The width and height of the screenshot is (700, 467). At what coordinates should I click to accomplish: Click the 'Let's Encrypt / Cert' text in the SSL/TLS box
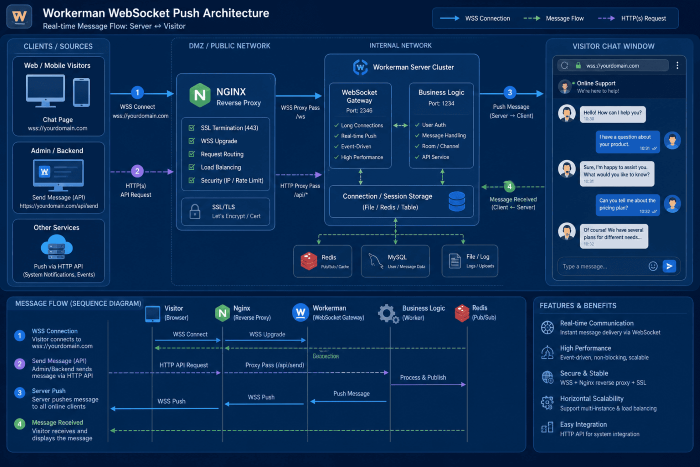click(236, 216)
